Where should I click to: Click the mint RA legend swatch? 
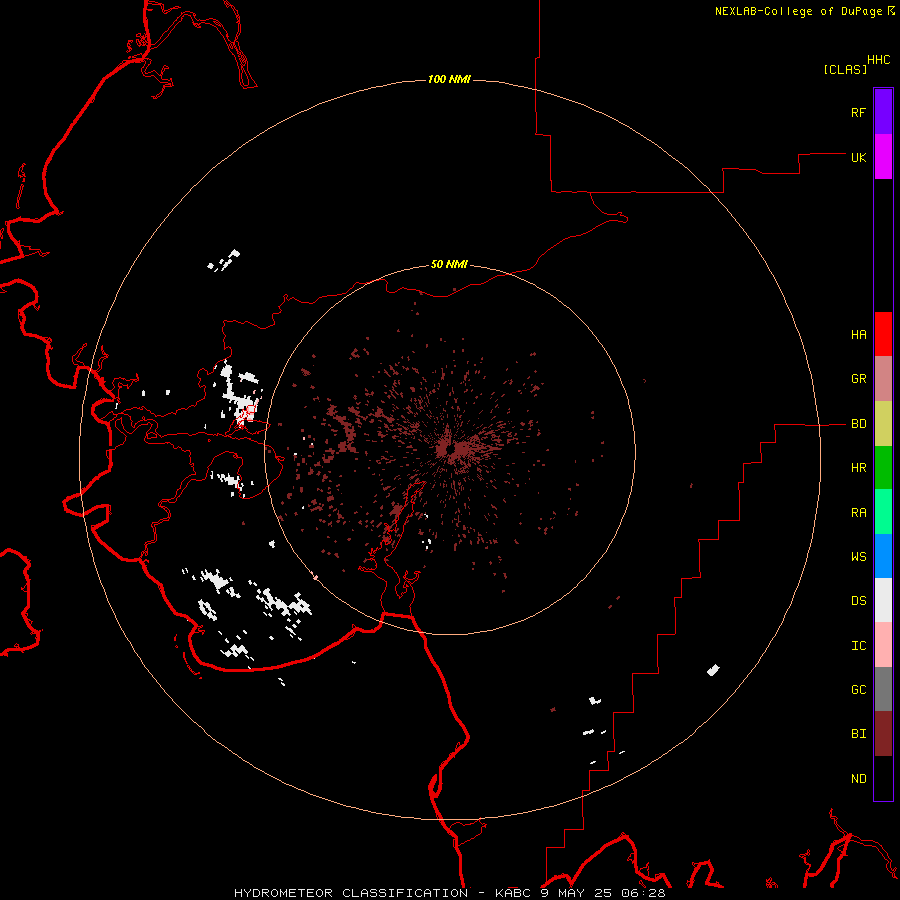click(883, 512)
